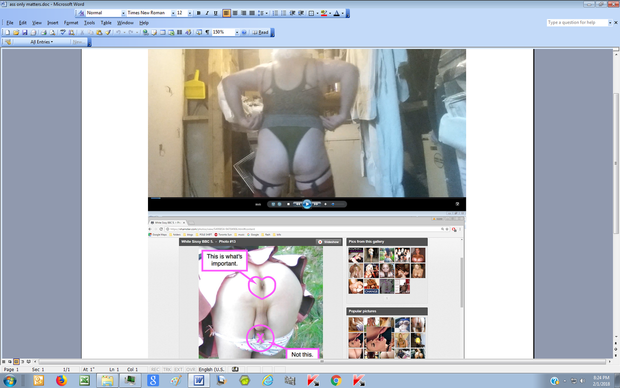Click the Read button in toolbar
The width and height of the screenshot is (620, 388).
tap(261, 32)
